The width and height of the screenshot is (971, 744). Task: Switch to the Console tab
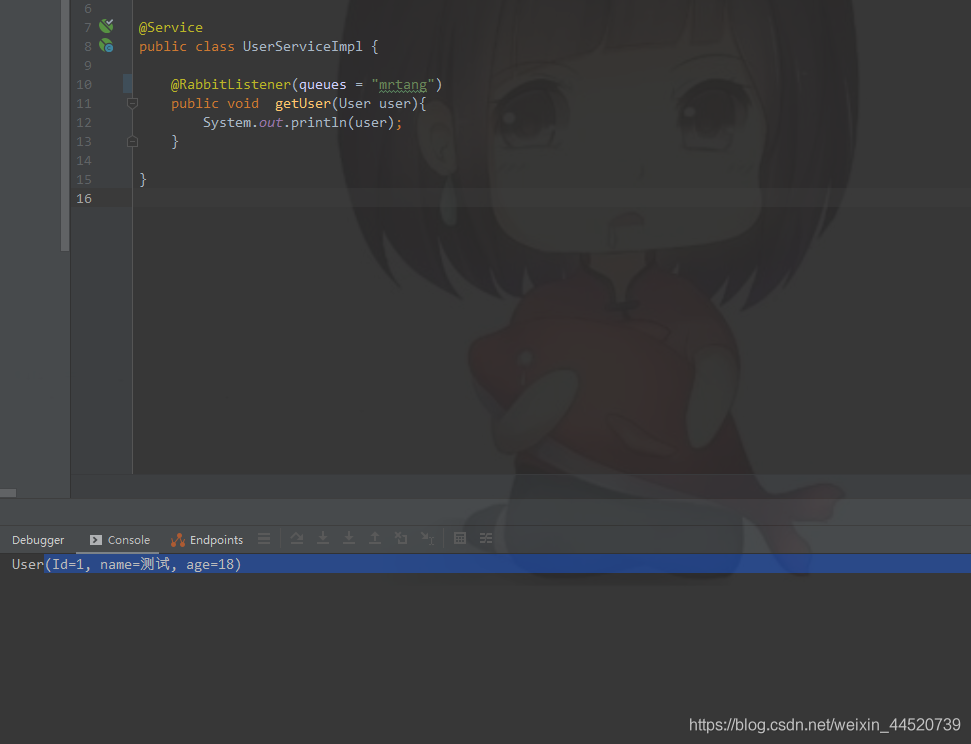point(120,540)
